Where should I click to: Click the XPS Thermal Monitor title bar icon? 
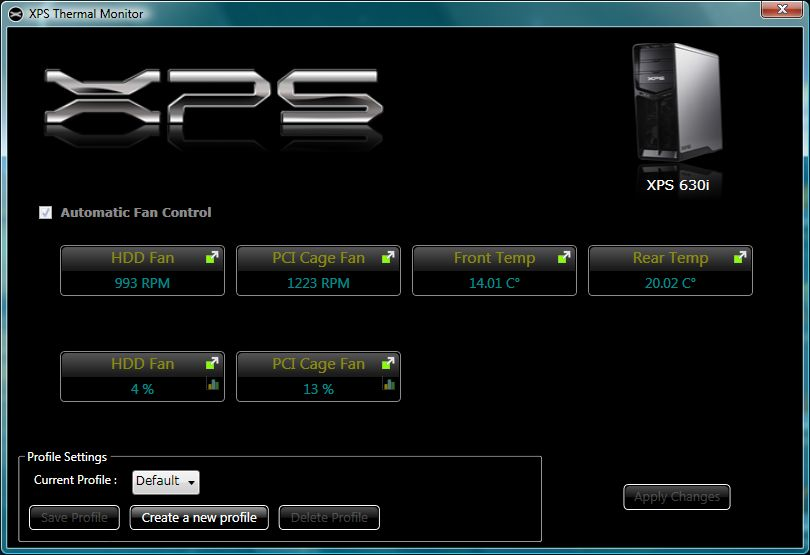(x=16, y=14)
